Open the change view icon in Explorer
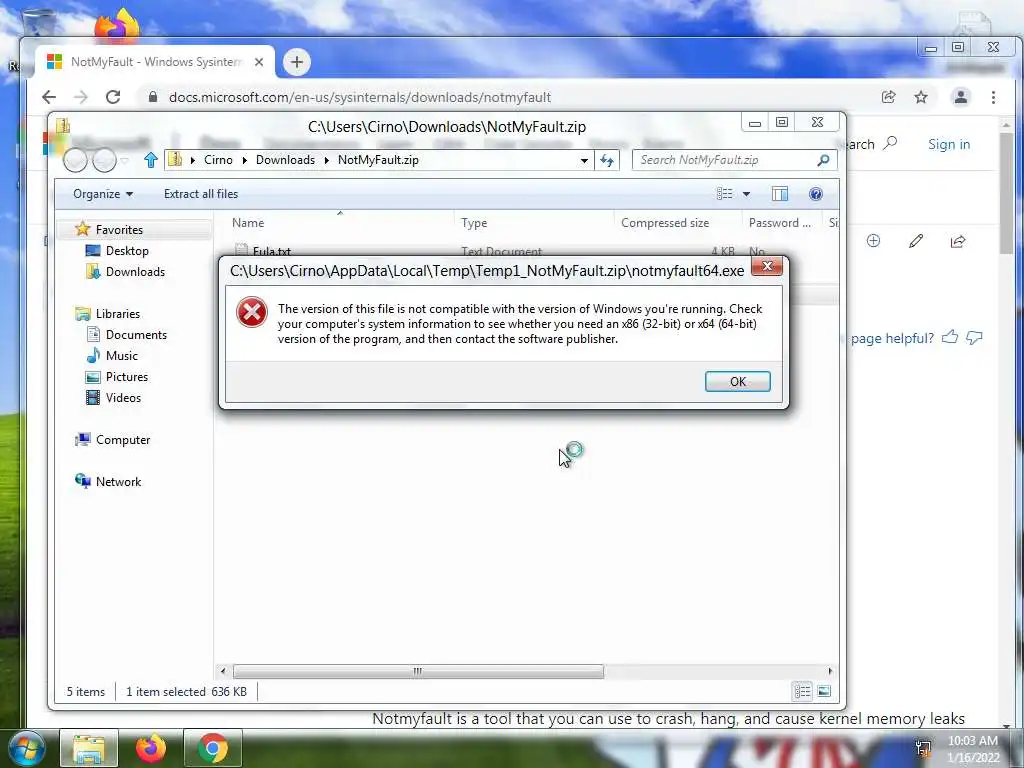The width and height of the screenshot is (1024, 768). 724,194
